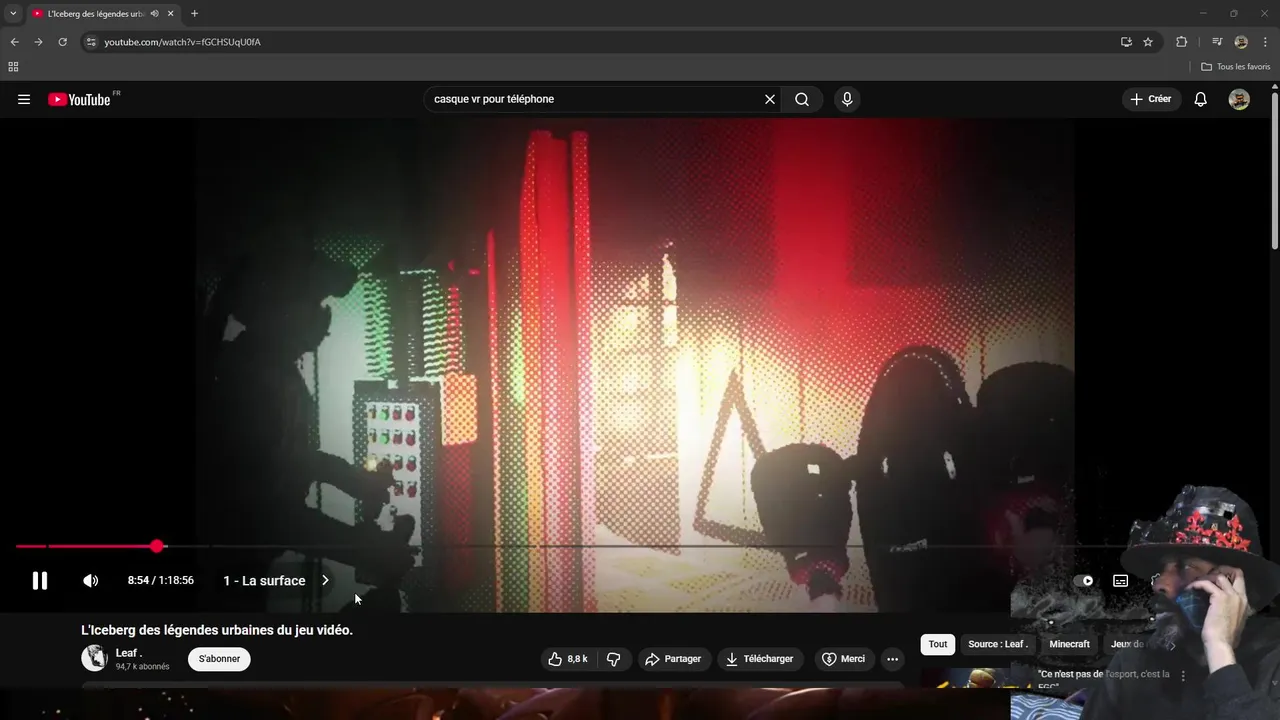Viewport: 1280px width, 720px height.
Task: Run search with the magnifier button
Action: pos(802,99)
